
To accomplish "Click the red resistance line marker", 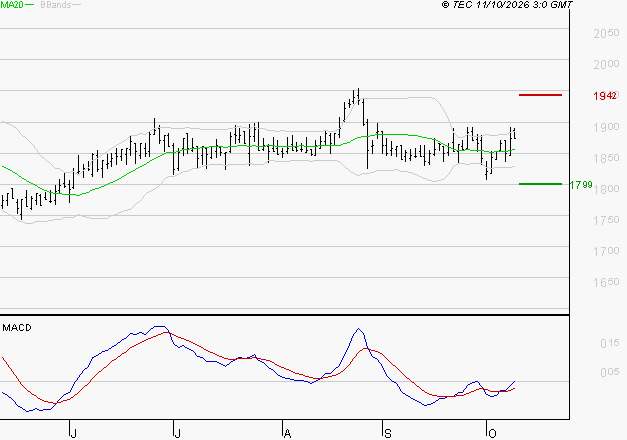I will (x=540, y=95).
